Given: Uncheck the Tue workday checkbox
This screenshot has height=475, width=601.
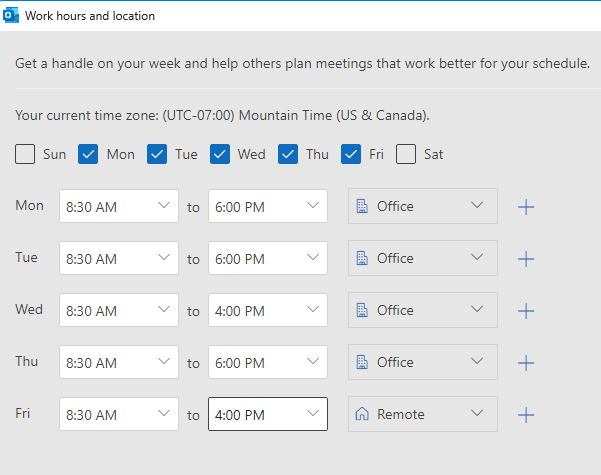Looking at the screenshot, I should click(x=157, y=154).
